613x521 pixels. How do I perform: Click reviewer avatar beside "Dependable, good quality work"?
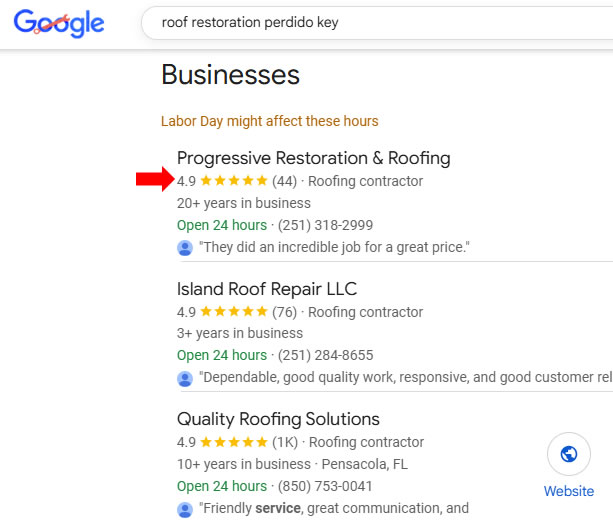coord(185,378)
